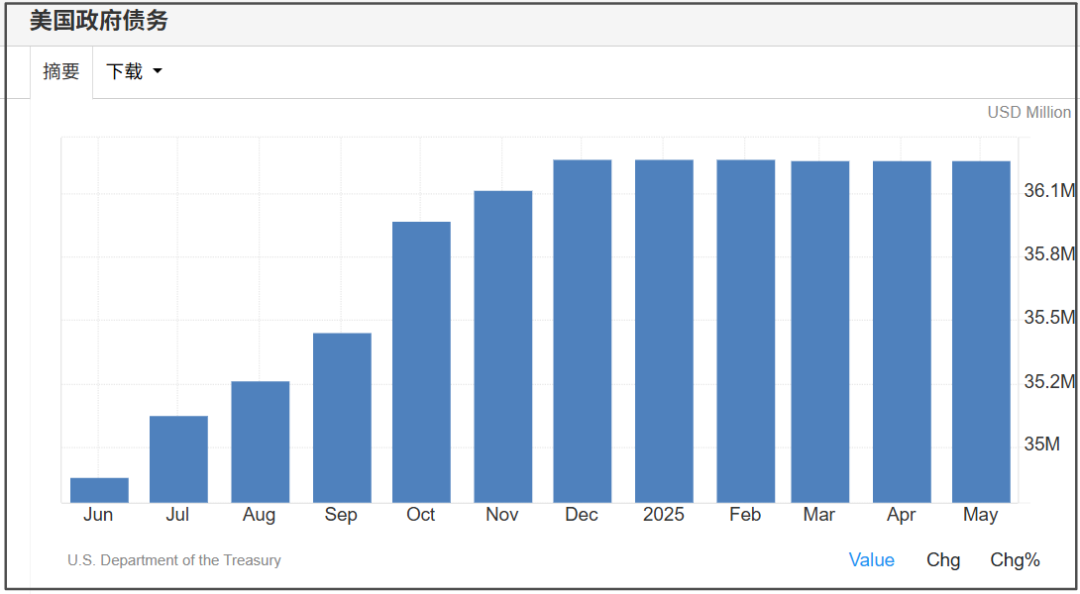Click the U.S. Department of the Treasury source
Viewport: 1080px width, 594px height.
click(174, 560)
